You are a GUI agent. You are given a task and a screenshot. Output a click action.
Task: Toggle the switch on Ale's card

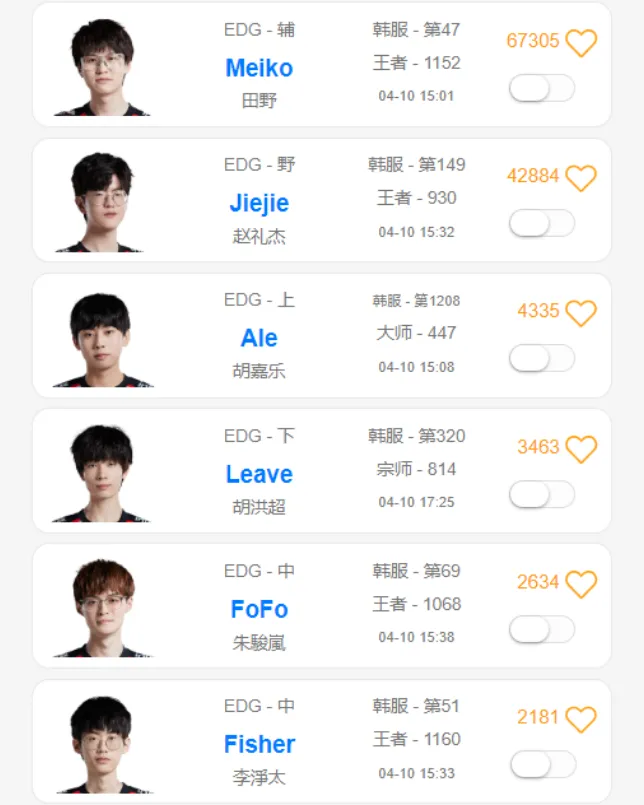541,358
